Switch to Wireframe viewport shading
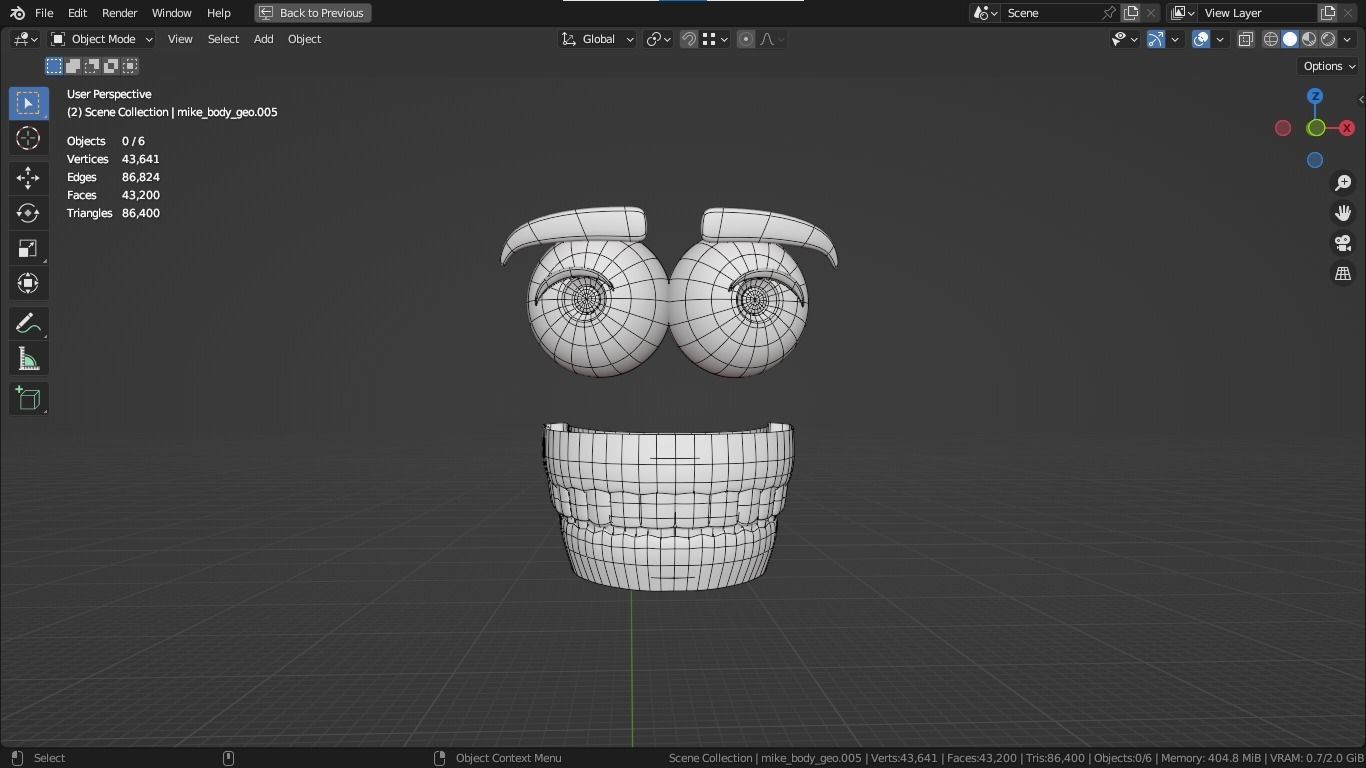 click(1271, 39)
